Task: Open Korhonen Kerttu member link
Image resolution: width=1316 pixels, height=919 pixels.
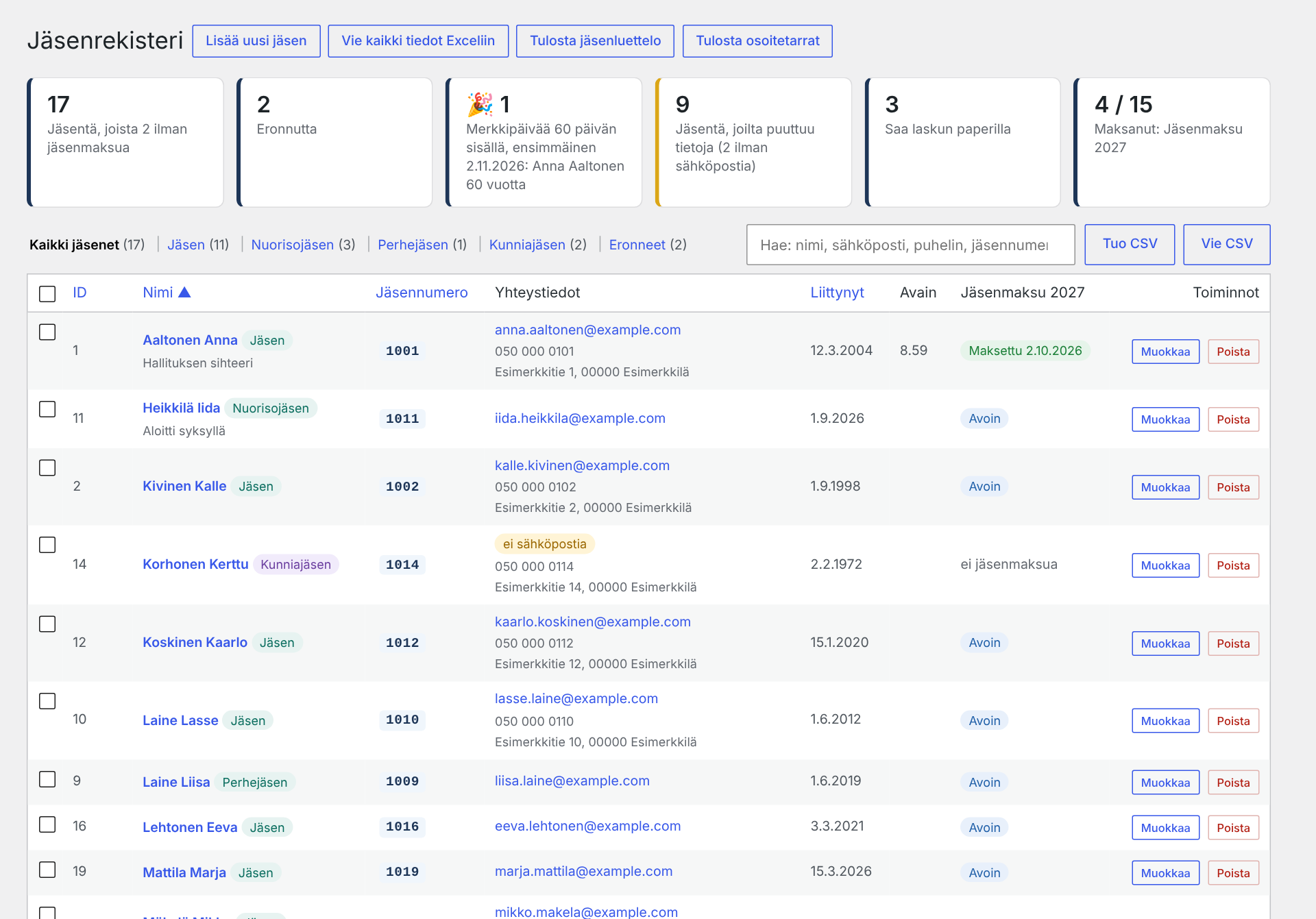Action: click(x=195, y=564)
